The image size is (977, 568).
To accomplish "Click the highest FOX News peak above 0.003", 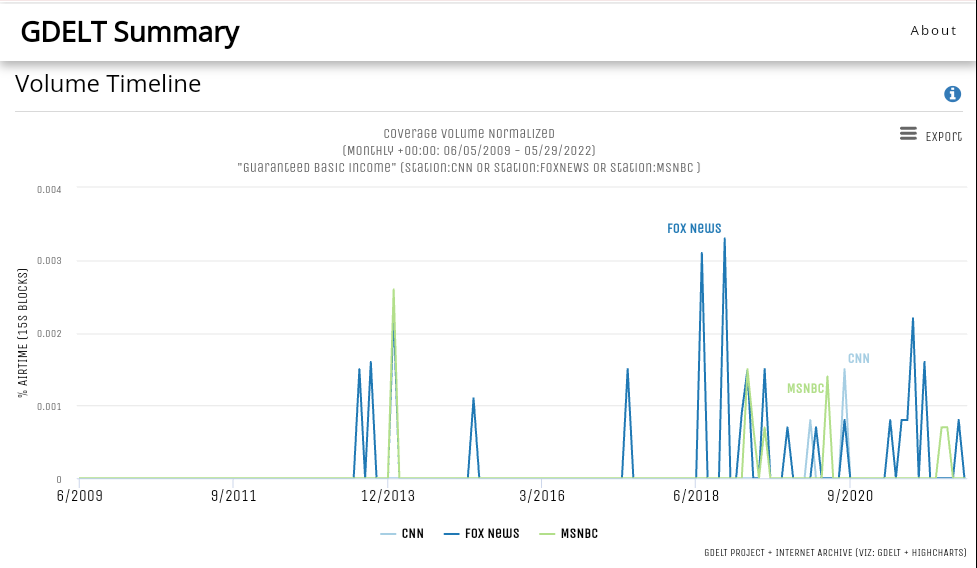I will coord(724,239).
